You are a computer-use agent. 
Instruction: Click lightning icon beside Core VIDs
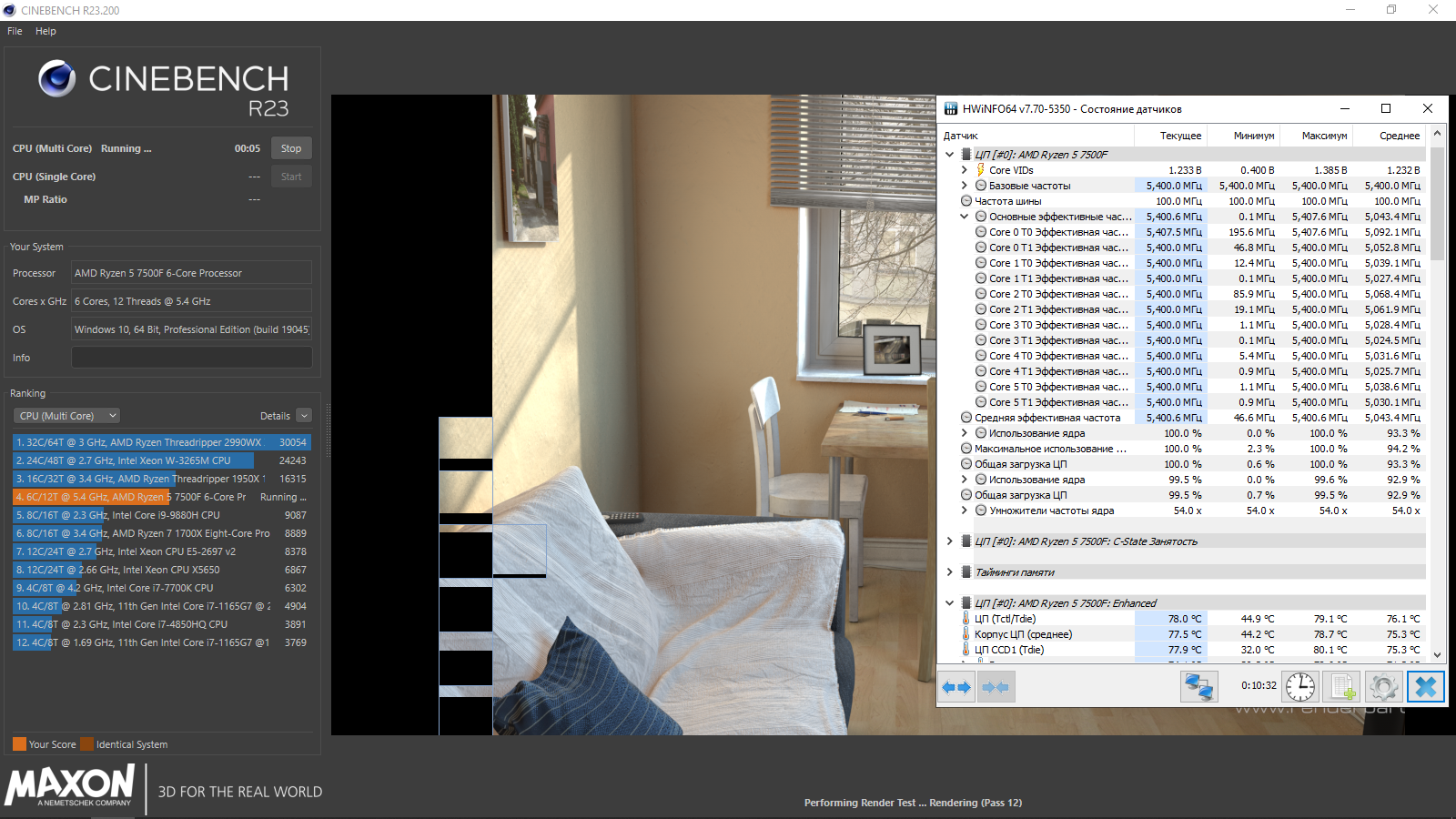coord(981,170)
